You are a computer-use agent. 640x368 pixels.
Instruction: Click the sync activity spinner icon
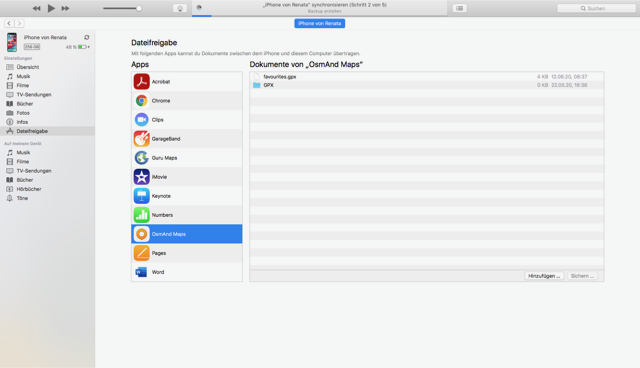pyautogui.click(x=199, y=7)
